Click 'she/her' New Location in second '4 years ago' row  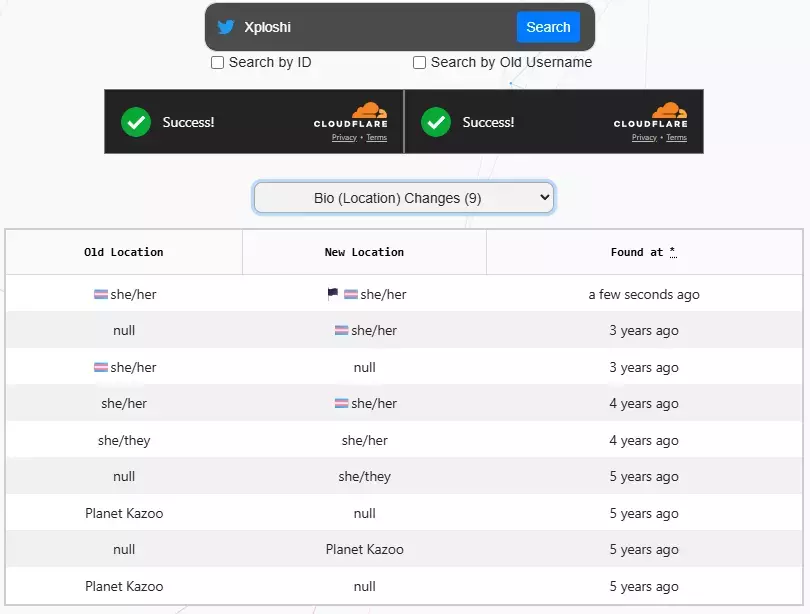coord(365,440)
